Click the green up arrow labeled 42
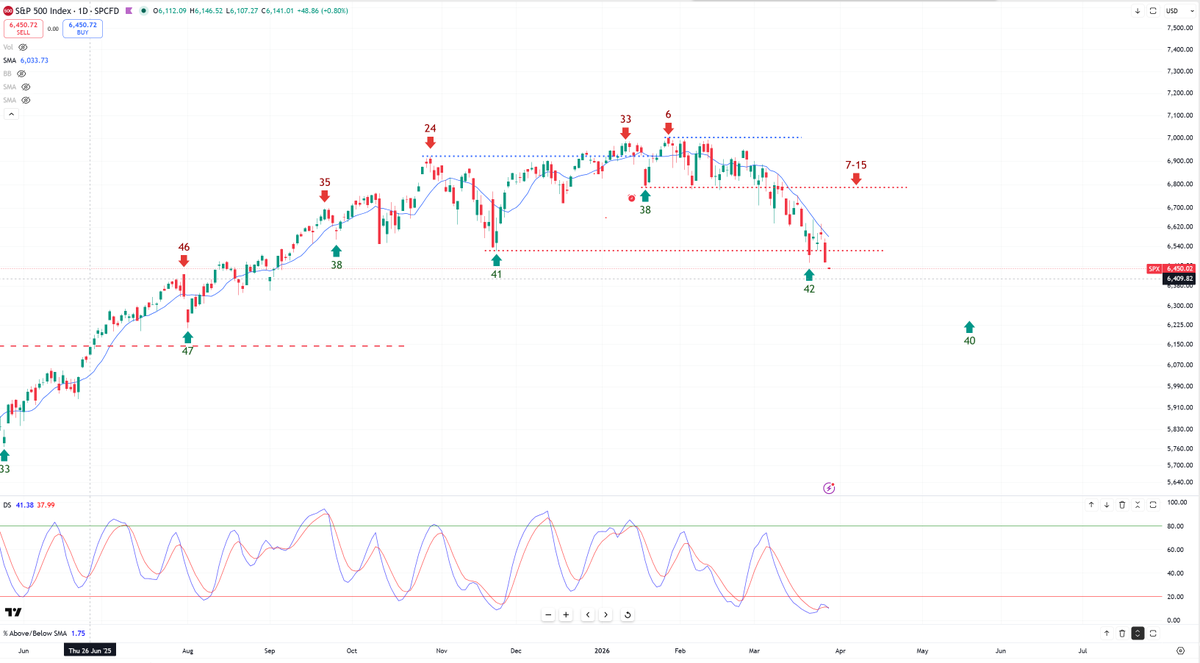Screen dimensions: 1200x663 point(809,274)
